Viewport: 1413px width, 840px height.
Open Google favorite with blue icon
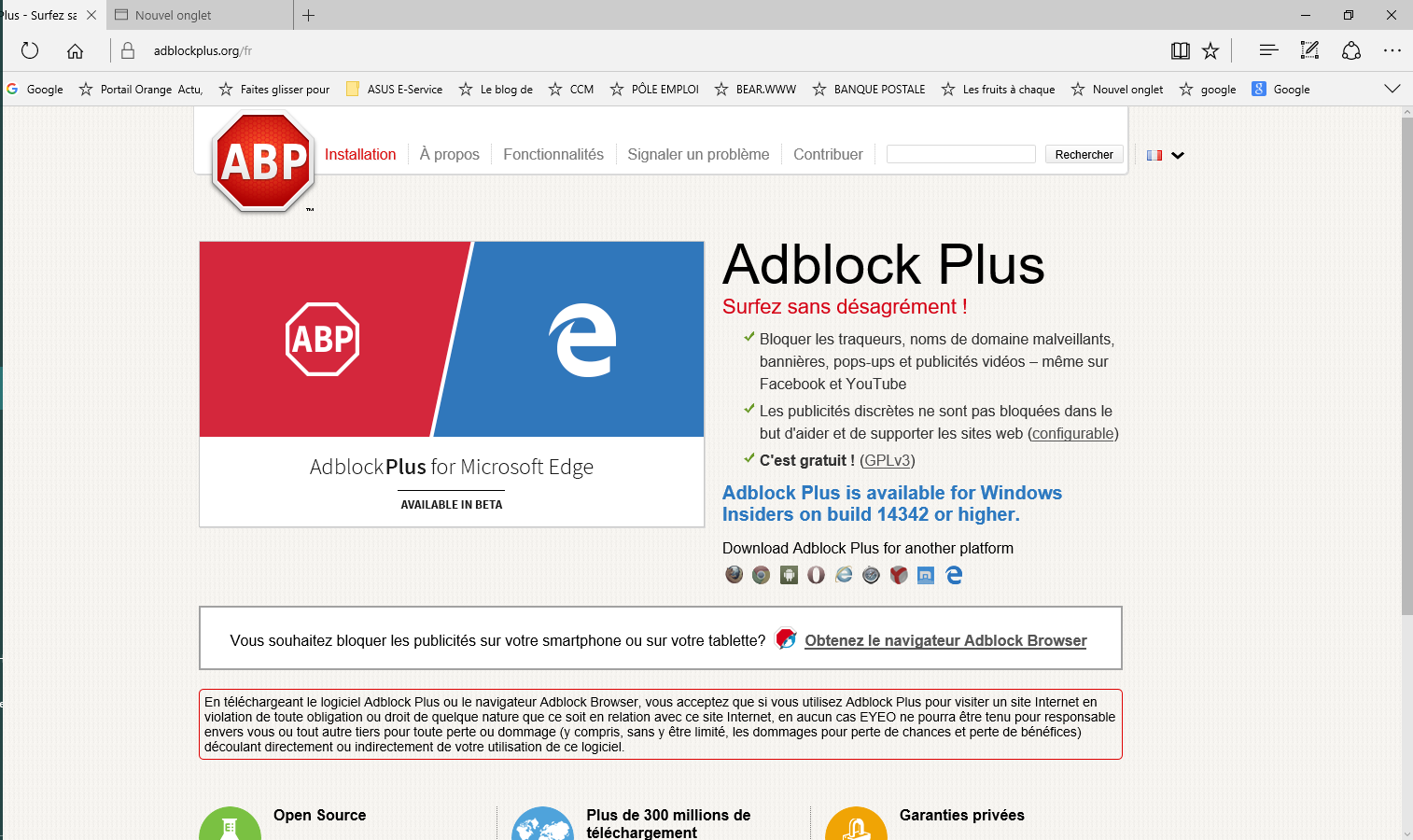point(1281,90)
